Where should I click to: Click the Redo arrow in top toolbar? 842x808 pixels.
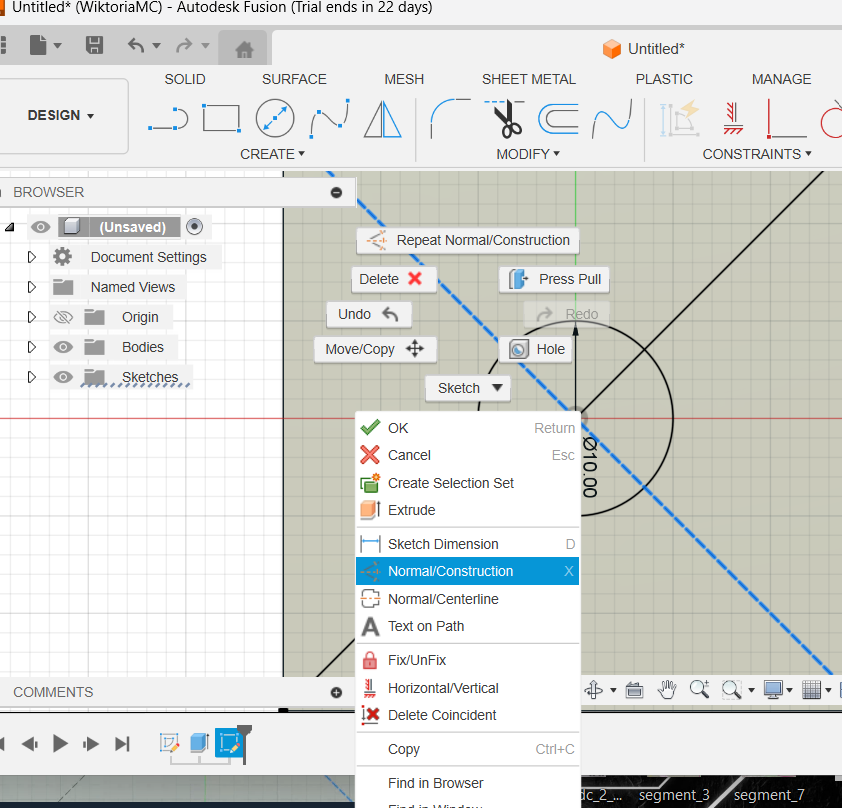pyautogui.click(x=184, y=45)
